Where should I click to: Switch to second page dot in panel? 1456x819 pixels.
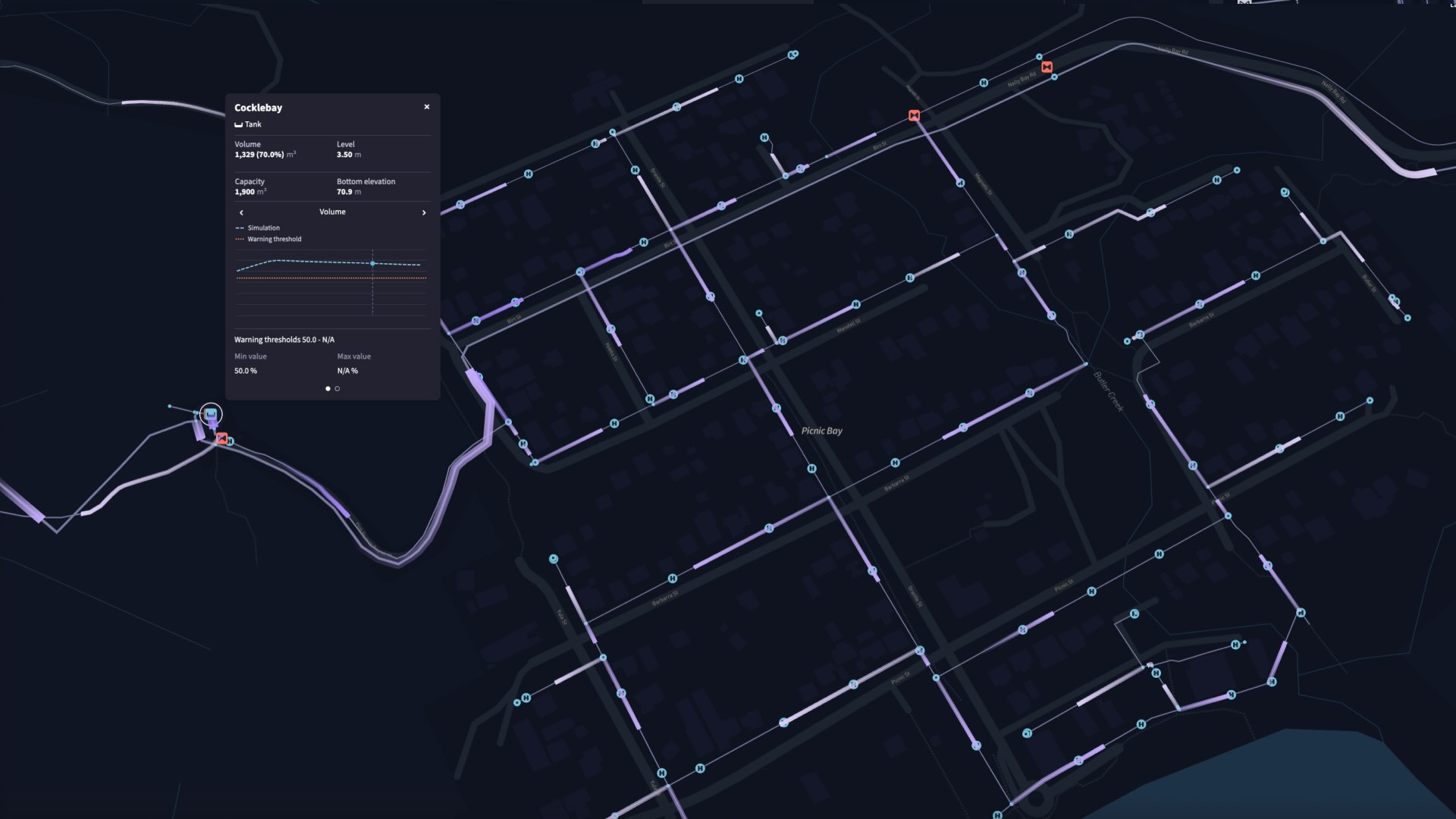tap(337, 389)
